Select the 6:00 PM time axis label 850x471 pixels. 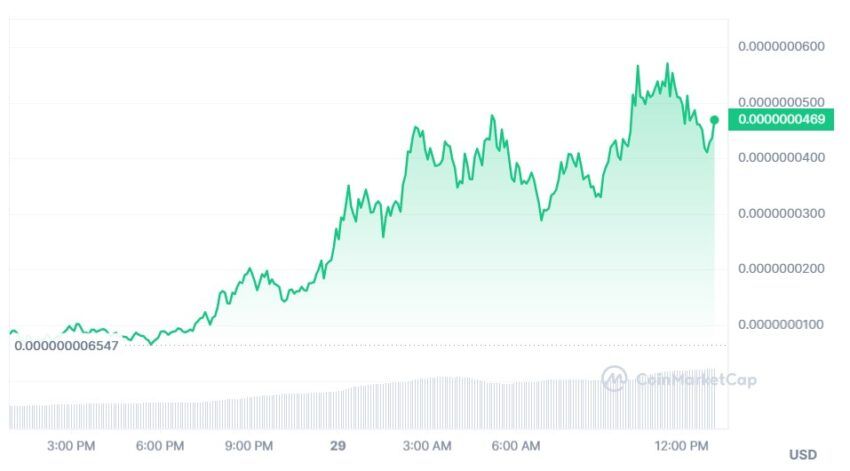(x=160, y=446)
